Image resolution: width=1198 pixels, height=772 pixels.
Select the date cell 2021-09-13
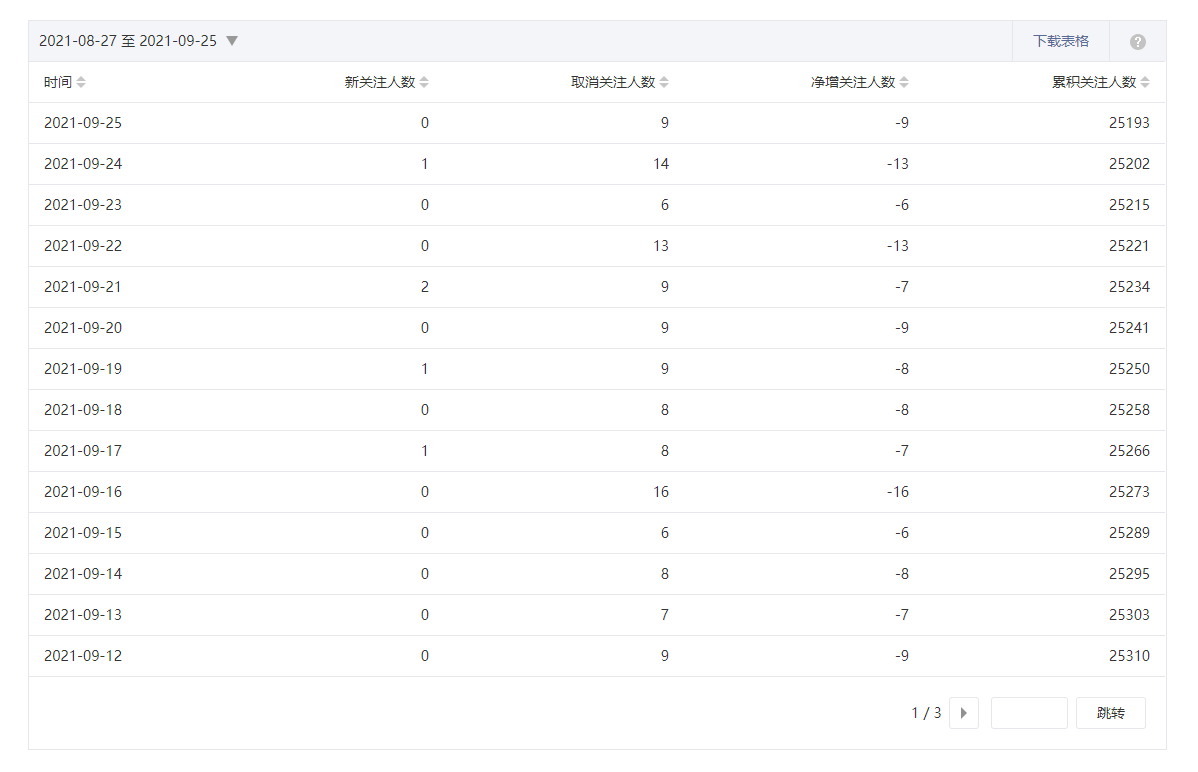pos(83,615)
